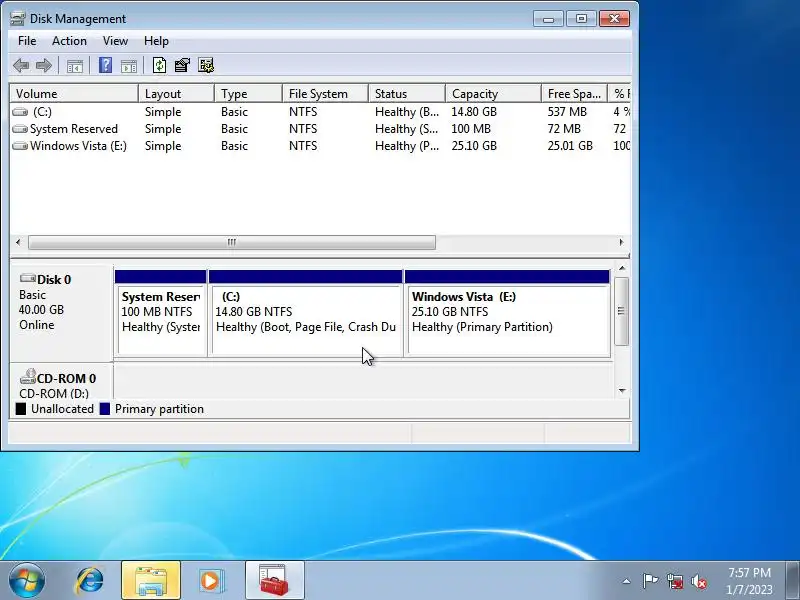Click the (C:) volume drive icon
Screen dimensions: 800x600
coord(20,112)
